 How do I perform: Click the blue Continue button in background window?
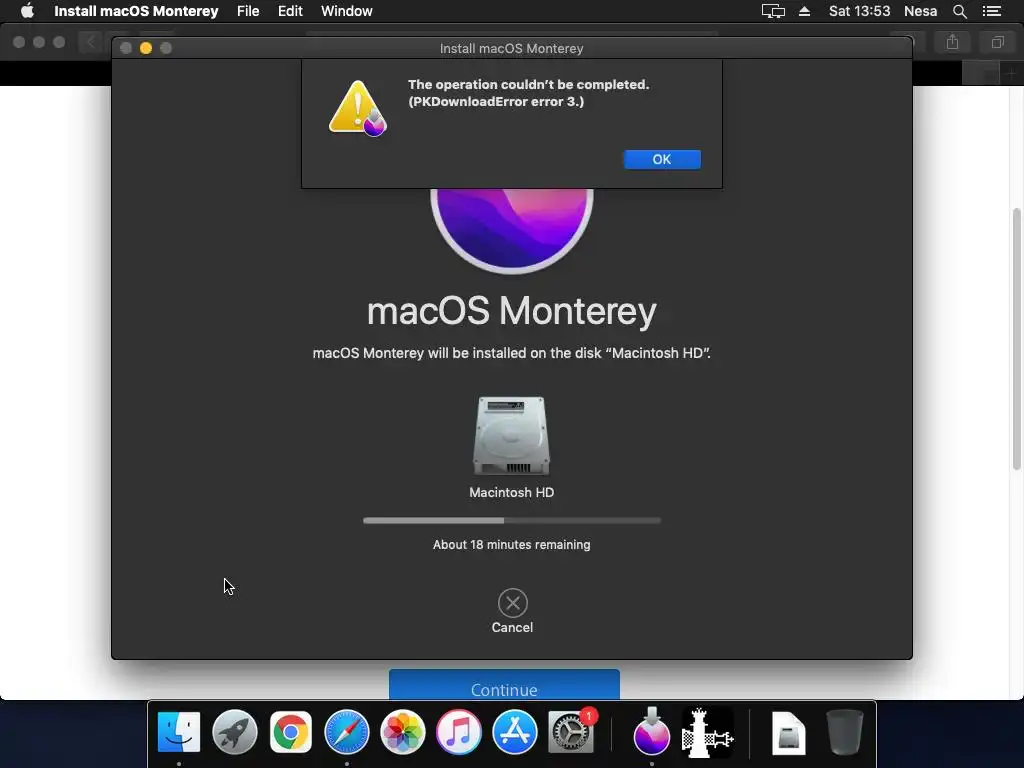504,685
